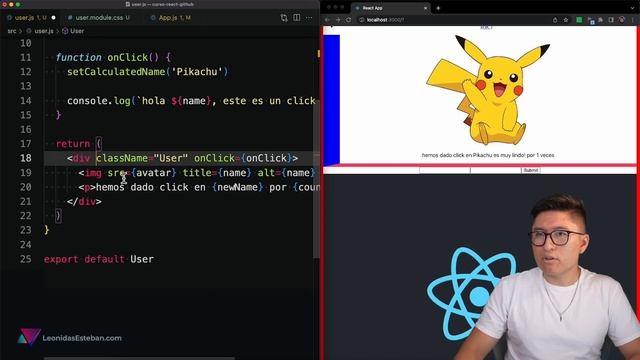
Task: Click the share icon in address bar
Action: (555, 20)
